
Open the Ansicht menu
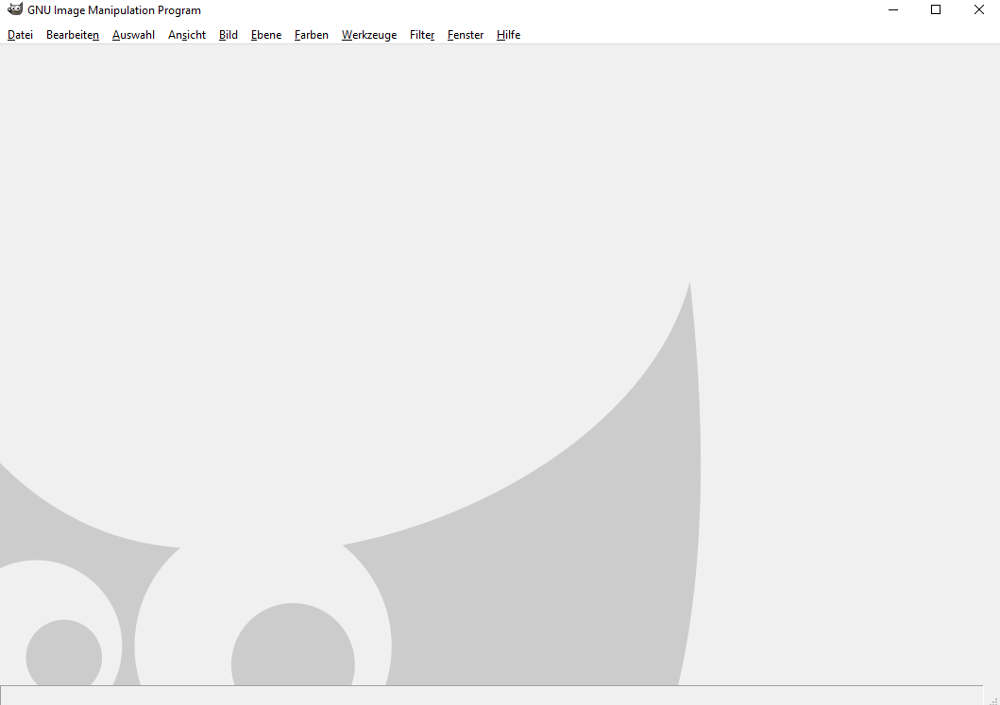pyautogui.click(x=187, y=35)
